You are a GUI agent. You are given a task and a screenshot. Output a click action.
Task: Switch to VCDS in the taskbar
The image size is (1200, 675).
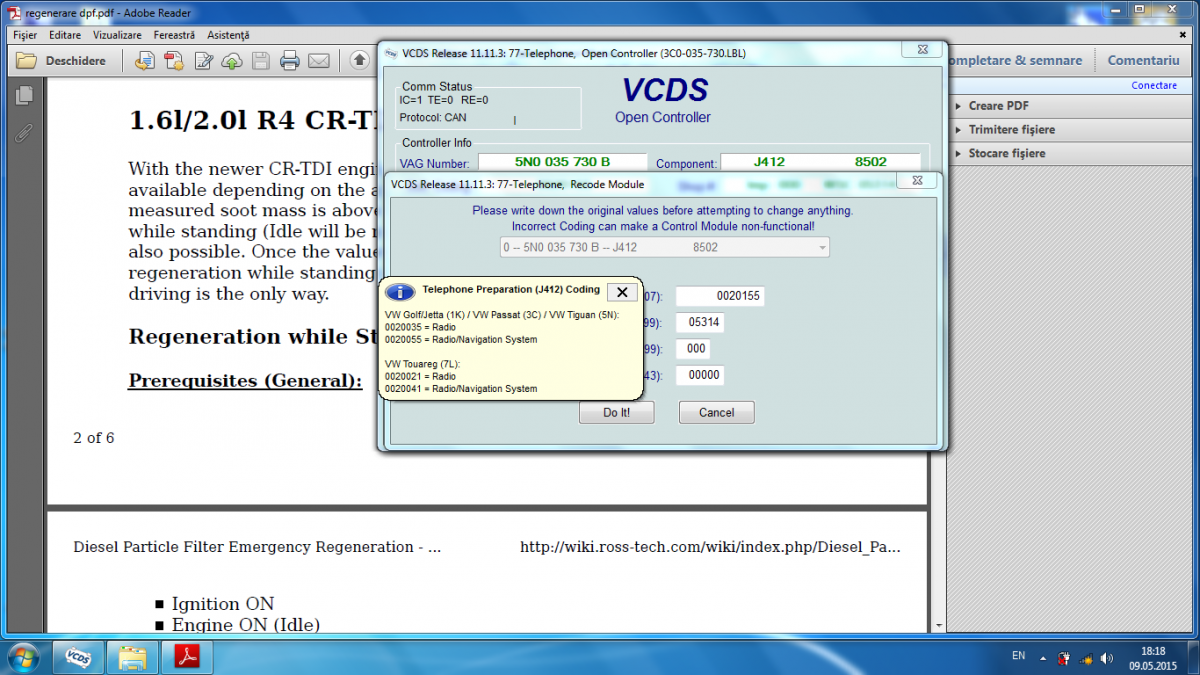click(78, 657)
